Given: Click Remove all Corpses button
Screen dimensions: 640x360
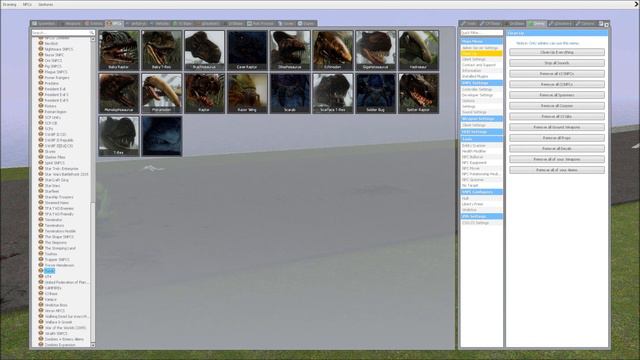Looking at the screenshot, I should coord(557,106).
